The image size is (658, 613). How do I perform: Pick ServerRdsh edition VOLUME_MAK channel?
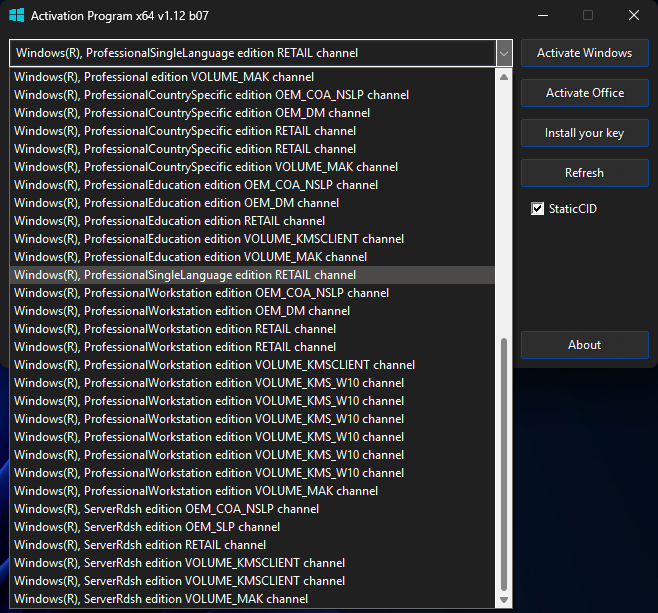click(252, 599)
